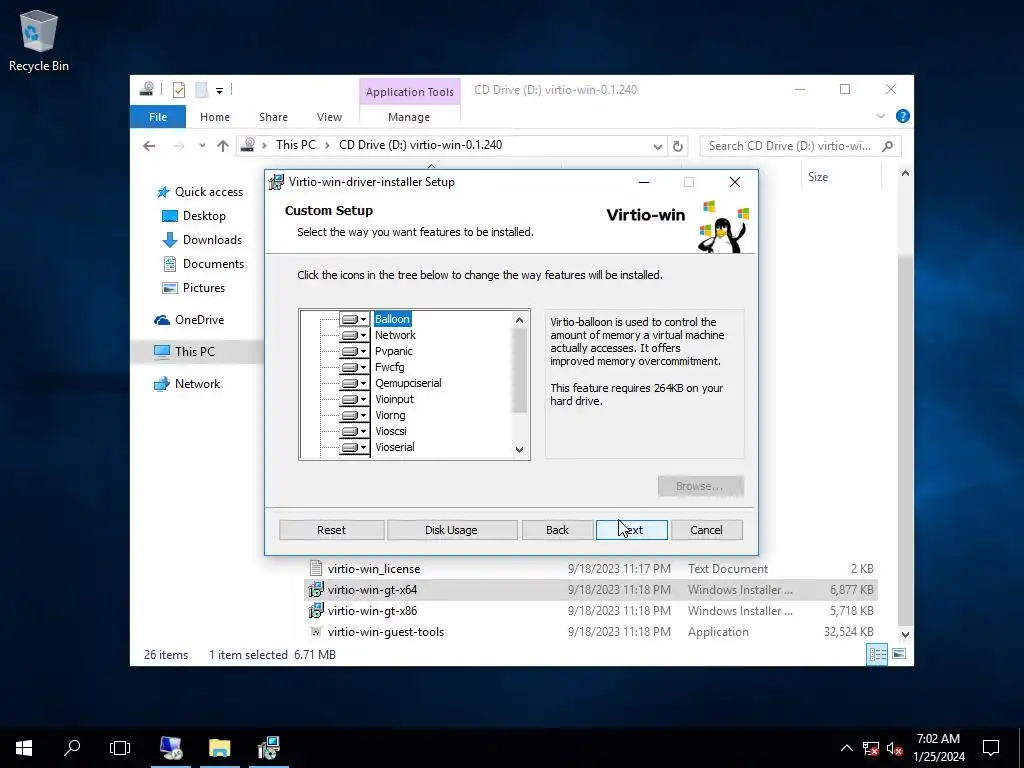Image resolution: width=1024 pixels, height=768 pixels.
Task: Open Recycle Bin on the desktop
Action: click(x=39, y=40)
